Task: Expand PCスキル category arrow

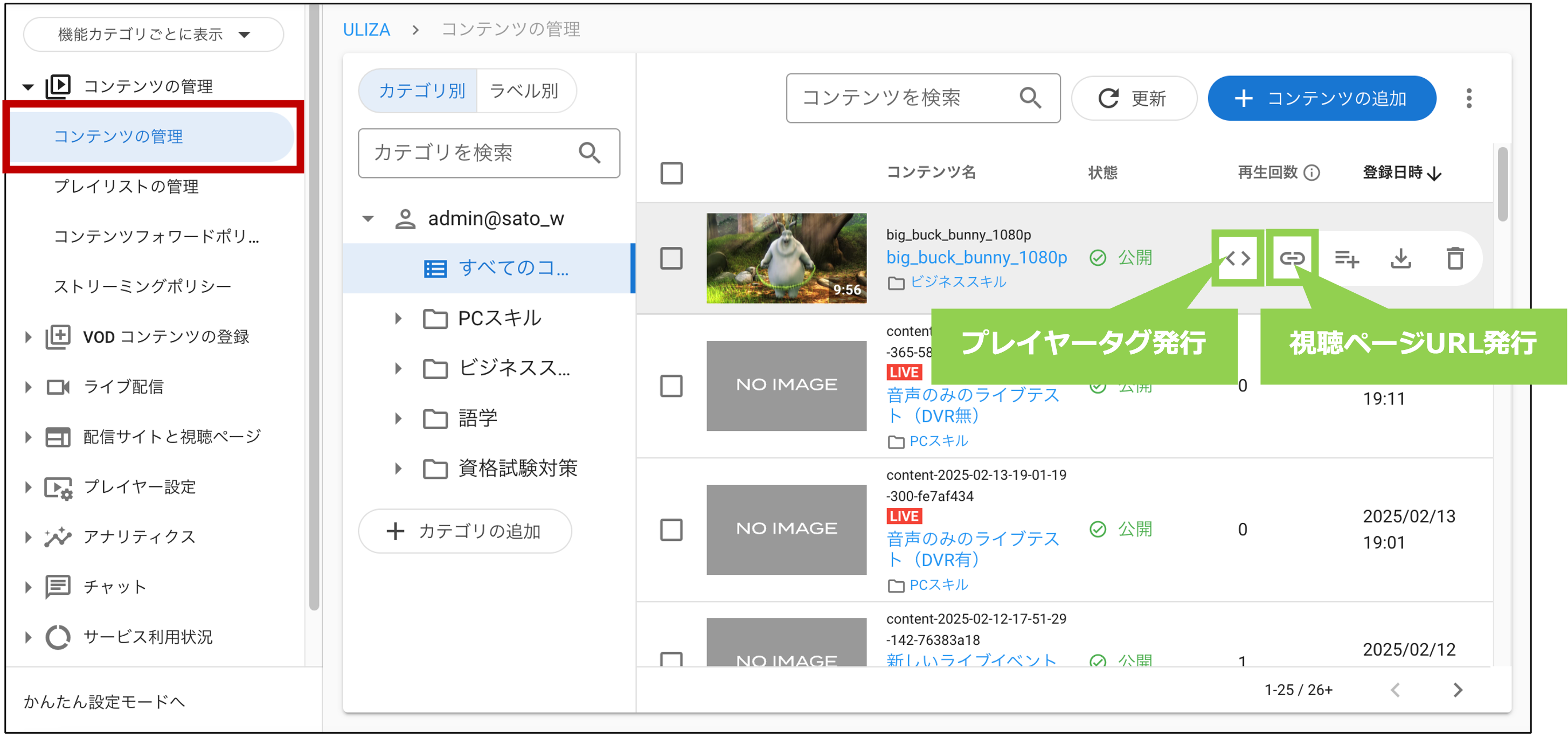Action: 398,319
